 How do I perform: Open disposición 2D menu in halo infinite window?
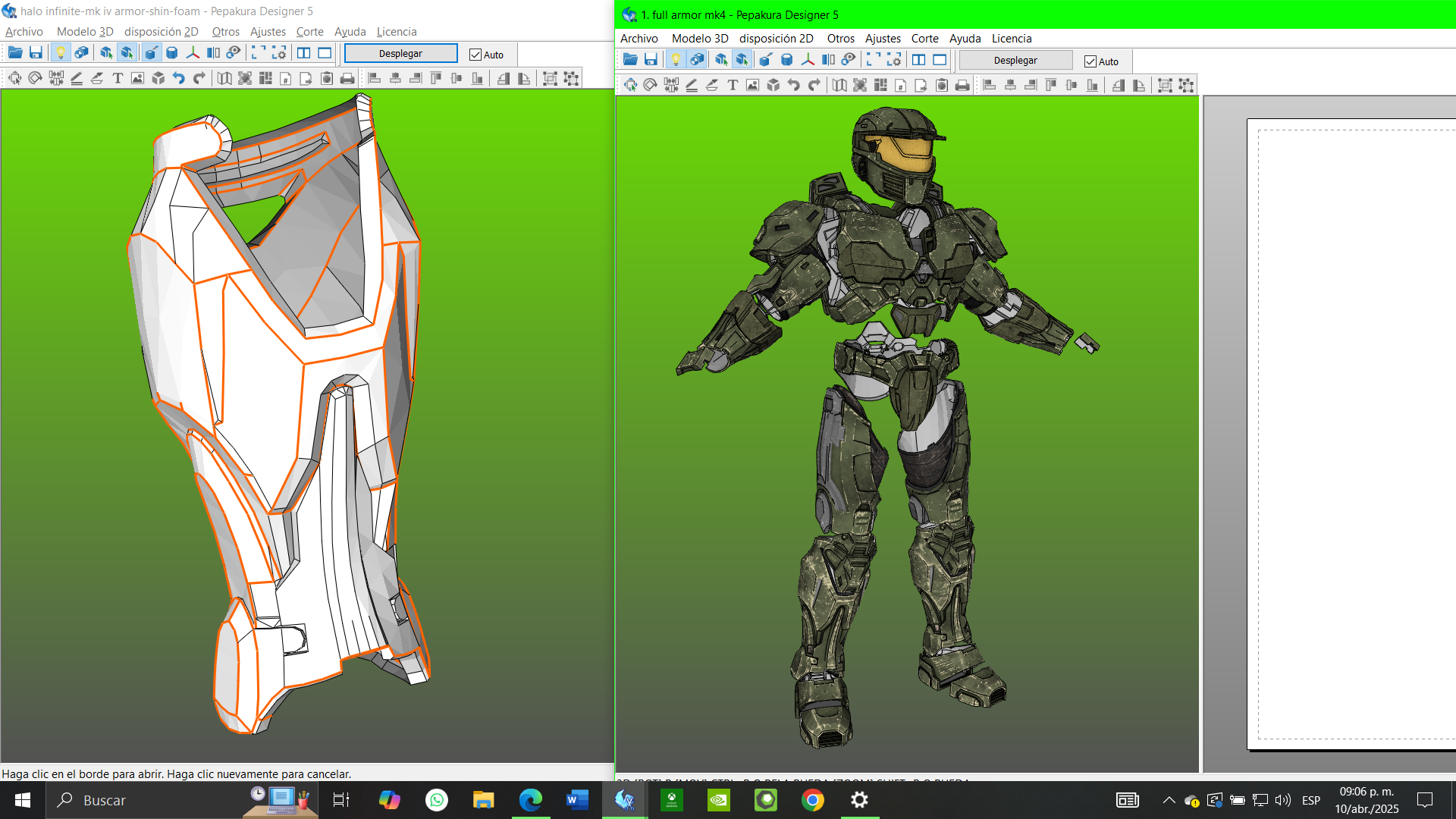point(162,32)
